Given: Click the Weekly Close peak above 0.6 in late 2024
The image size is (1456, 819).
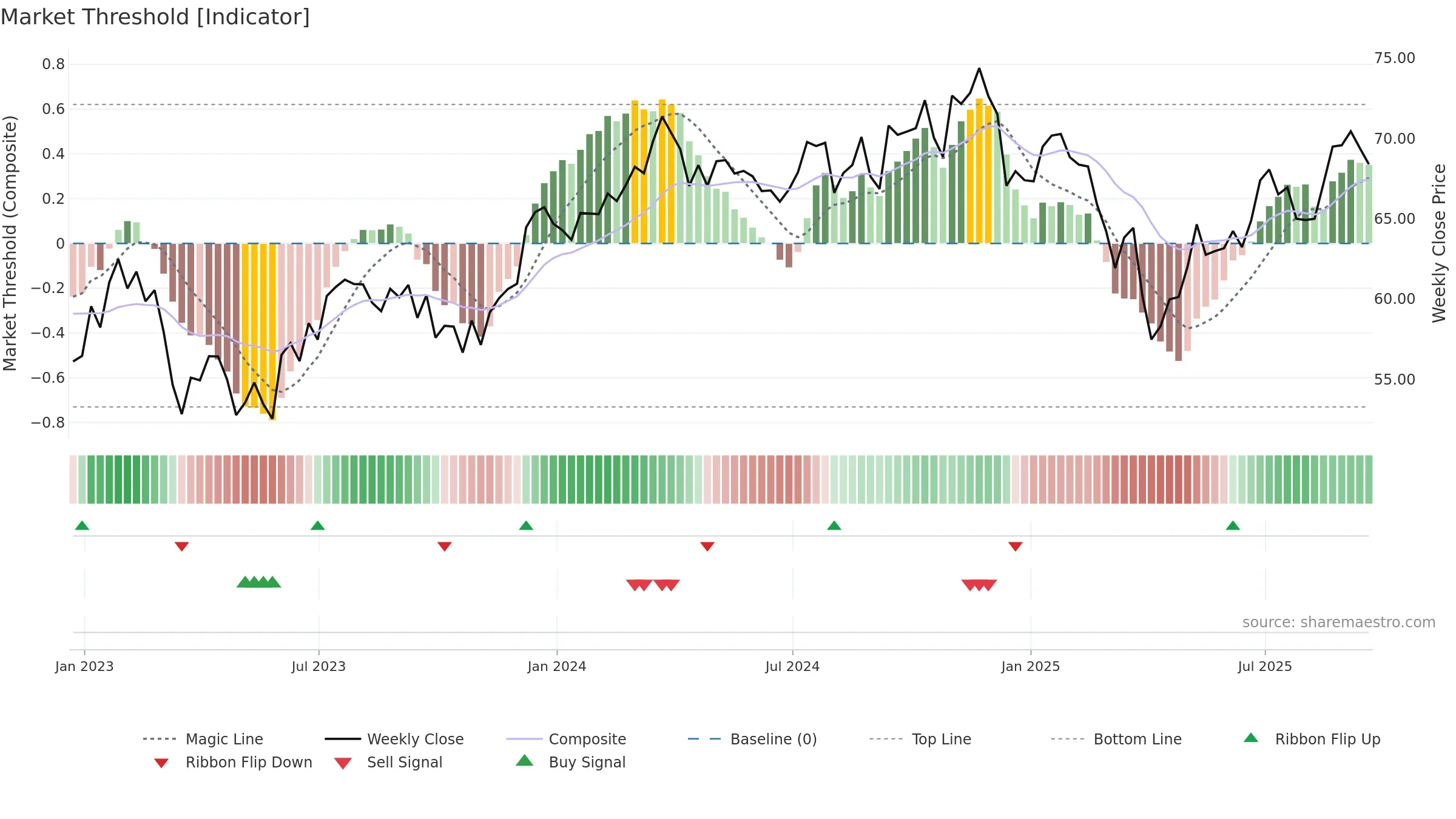Looking at the screenshot, I should pos(979,69).
